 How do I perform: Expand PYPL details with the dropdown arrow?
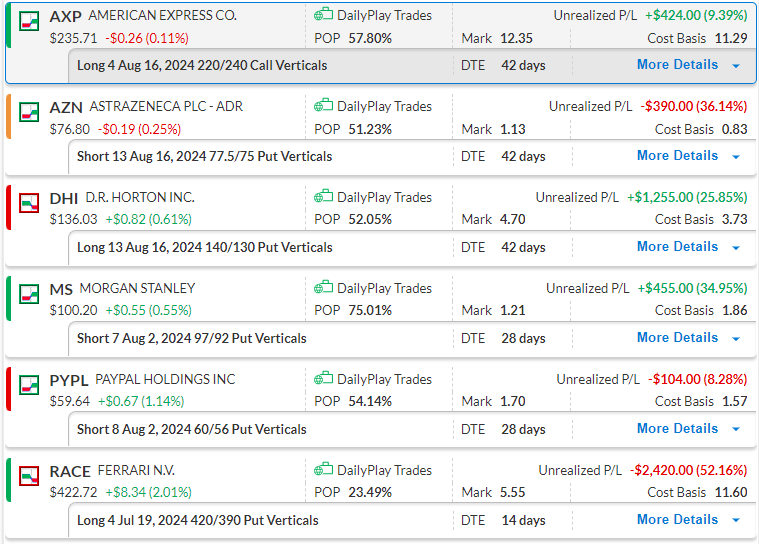click(736, 429)
